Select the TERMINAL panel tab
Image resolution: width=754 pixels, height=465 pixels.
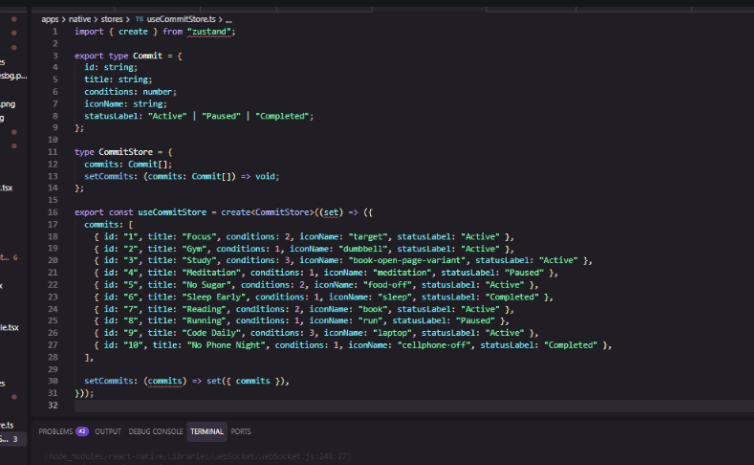[x=207, y=431]
